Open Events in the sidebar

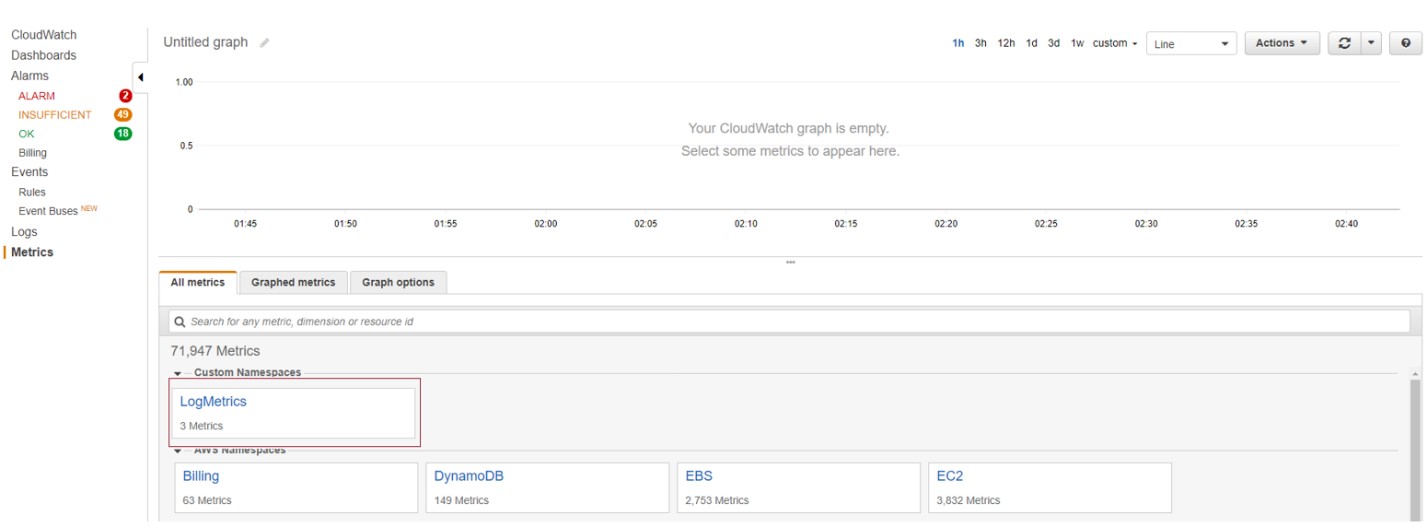[x=30, y=172]
